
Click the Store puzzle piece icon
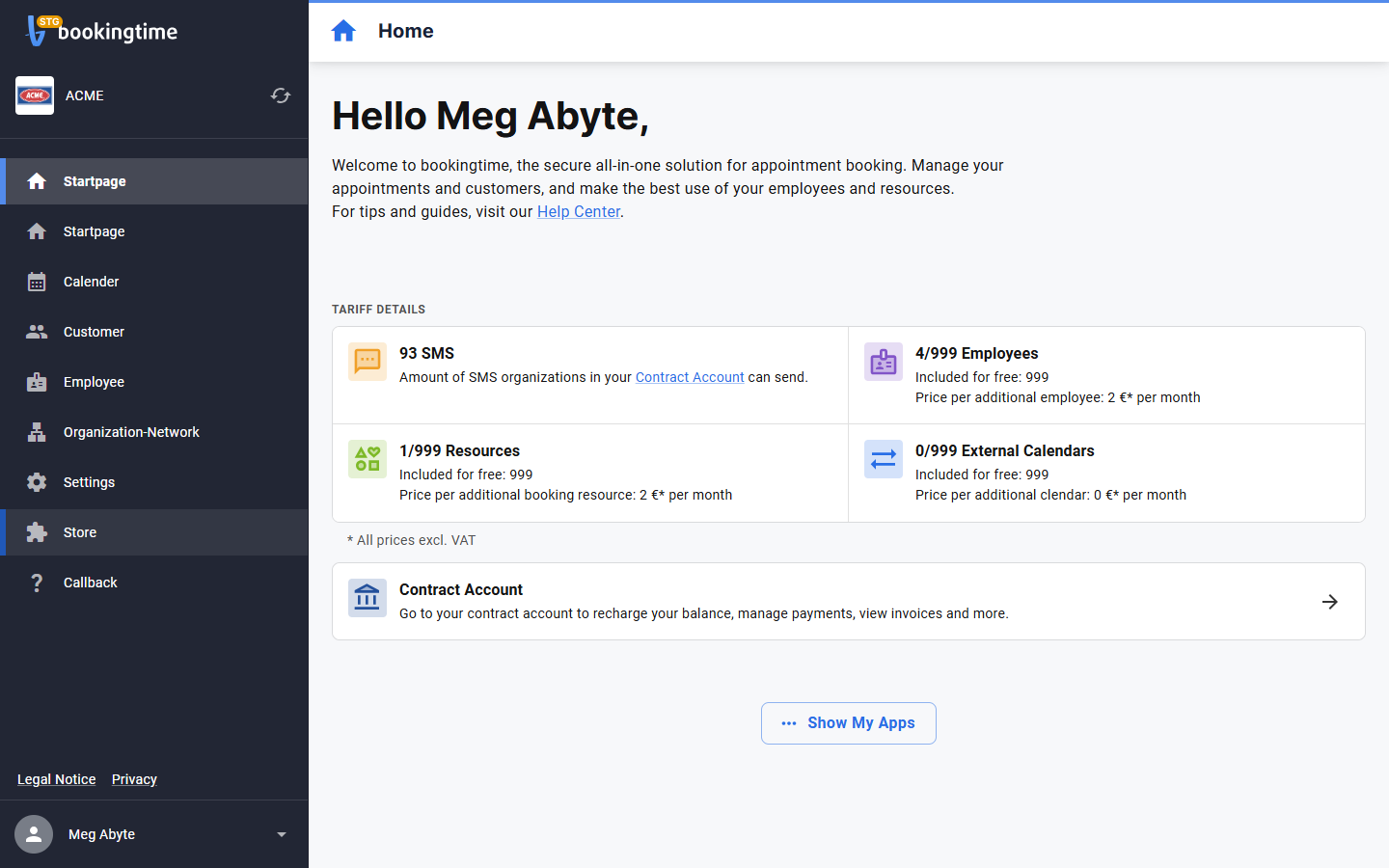coord(37,532)
